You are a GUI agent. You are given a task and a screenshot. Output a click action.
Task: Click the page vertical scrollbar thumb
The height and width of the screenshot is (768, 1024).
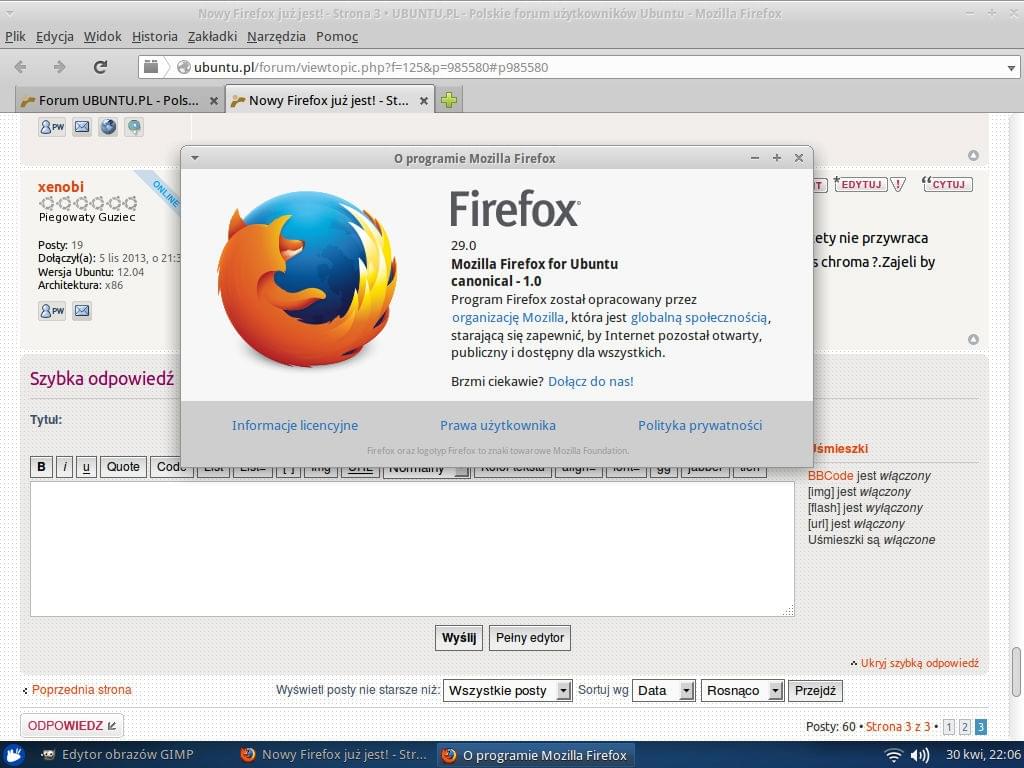click(1016, 673)
